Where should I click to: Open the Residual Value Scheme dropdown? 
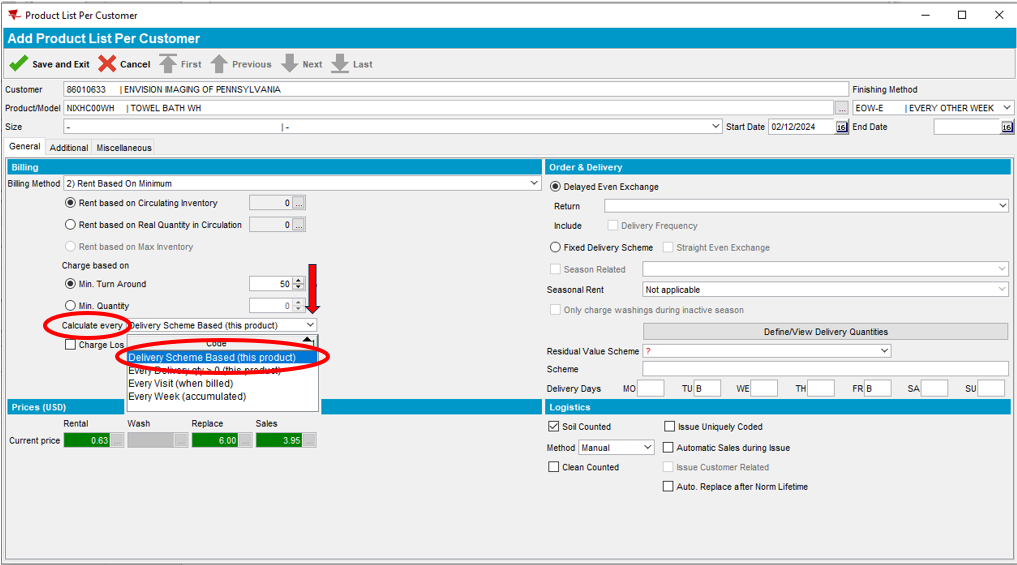[x=884, y=351]
